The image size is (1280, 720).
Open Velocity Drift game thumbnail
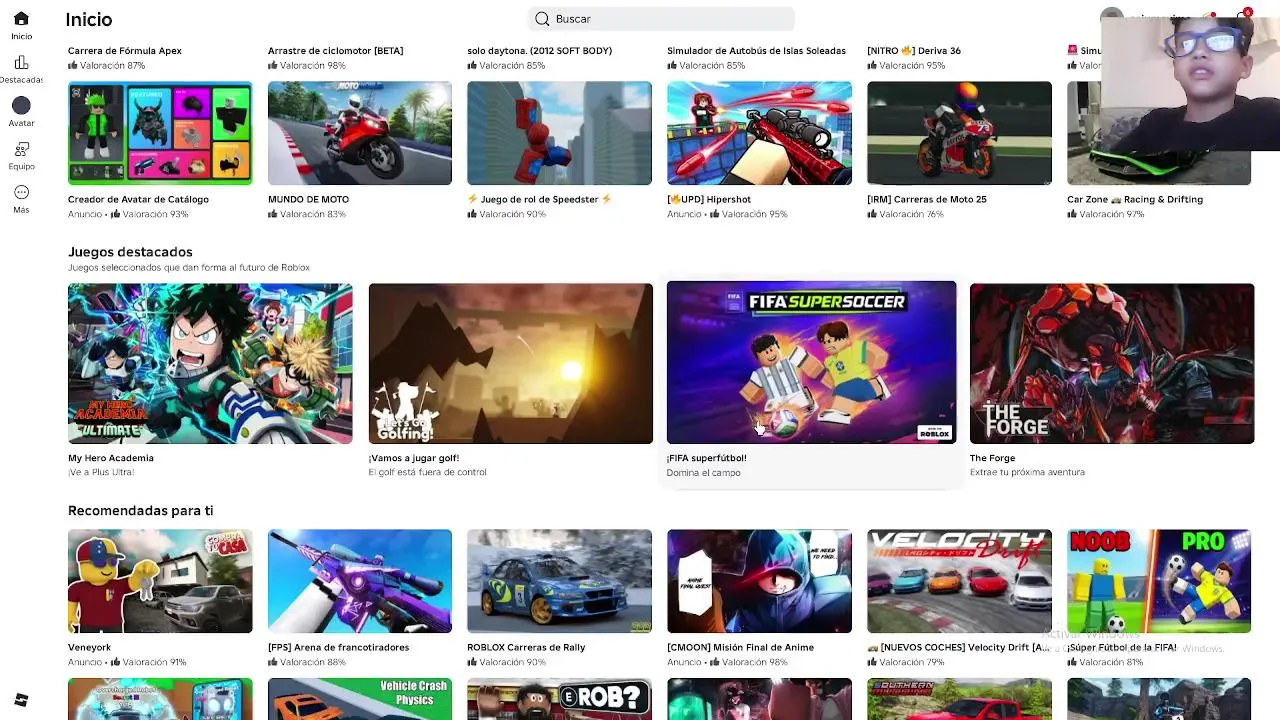pos(959,581)
